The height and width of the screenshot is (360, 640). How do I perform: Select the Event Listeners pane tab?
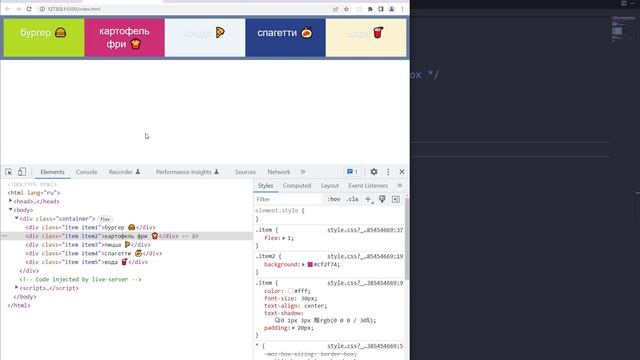tap(368, 186)
